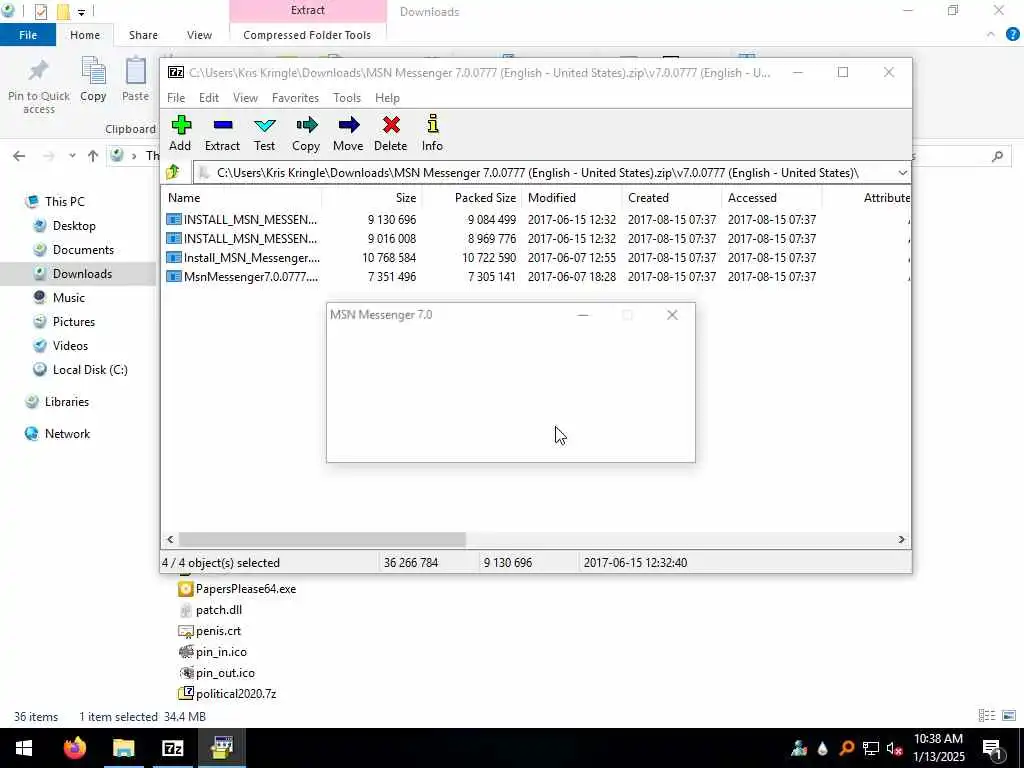Click the left scroll arrow in 7-Zip list
1024x768 pixels.
tap(170, 539)
